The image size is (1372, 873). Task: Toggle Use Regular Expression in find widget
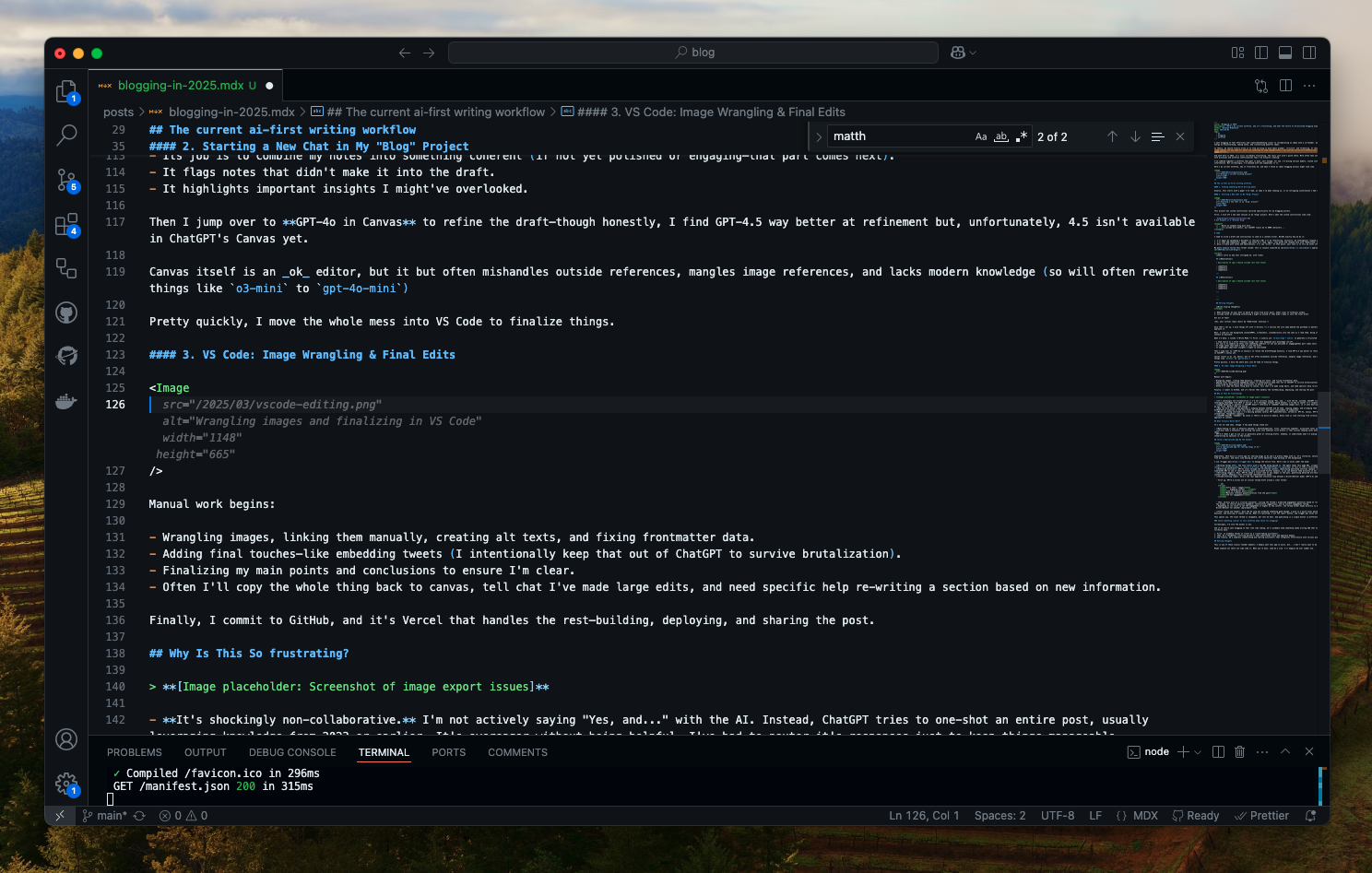coord(1022,136)
